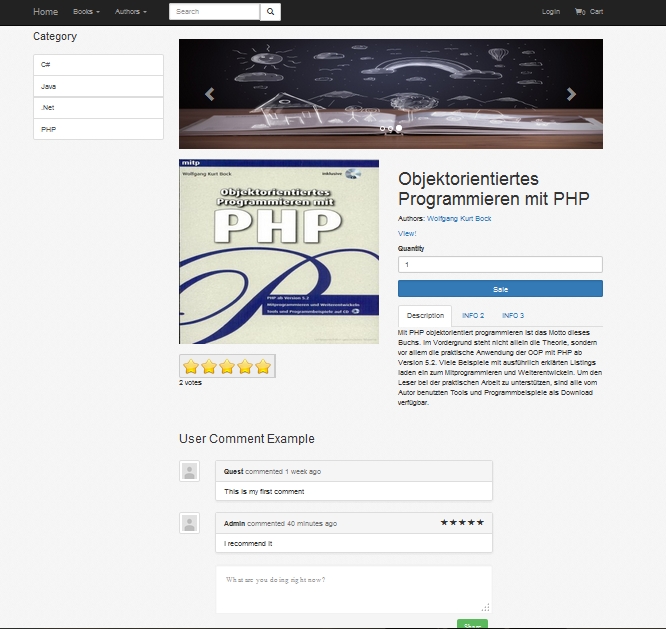Switch to Description tab
This screenshot has height=629, width=666.
[425, 315]
